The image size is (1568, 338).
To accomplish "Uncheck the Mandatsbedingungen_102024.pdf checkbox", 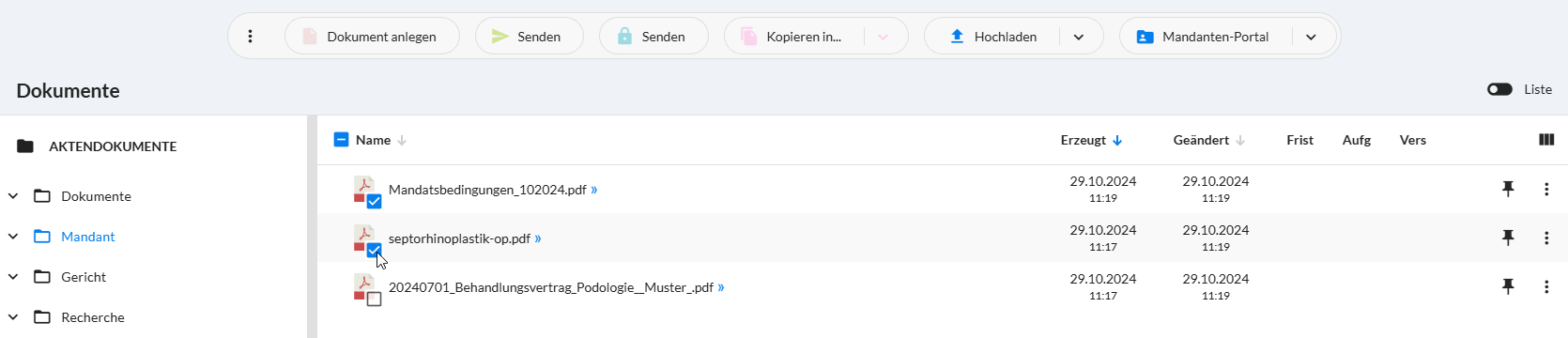I will (374, 202).
